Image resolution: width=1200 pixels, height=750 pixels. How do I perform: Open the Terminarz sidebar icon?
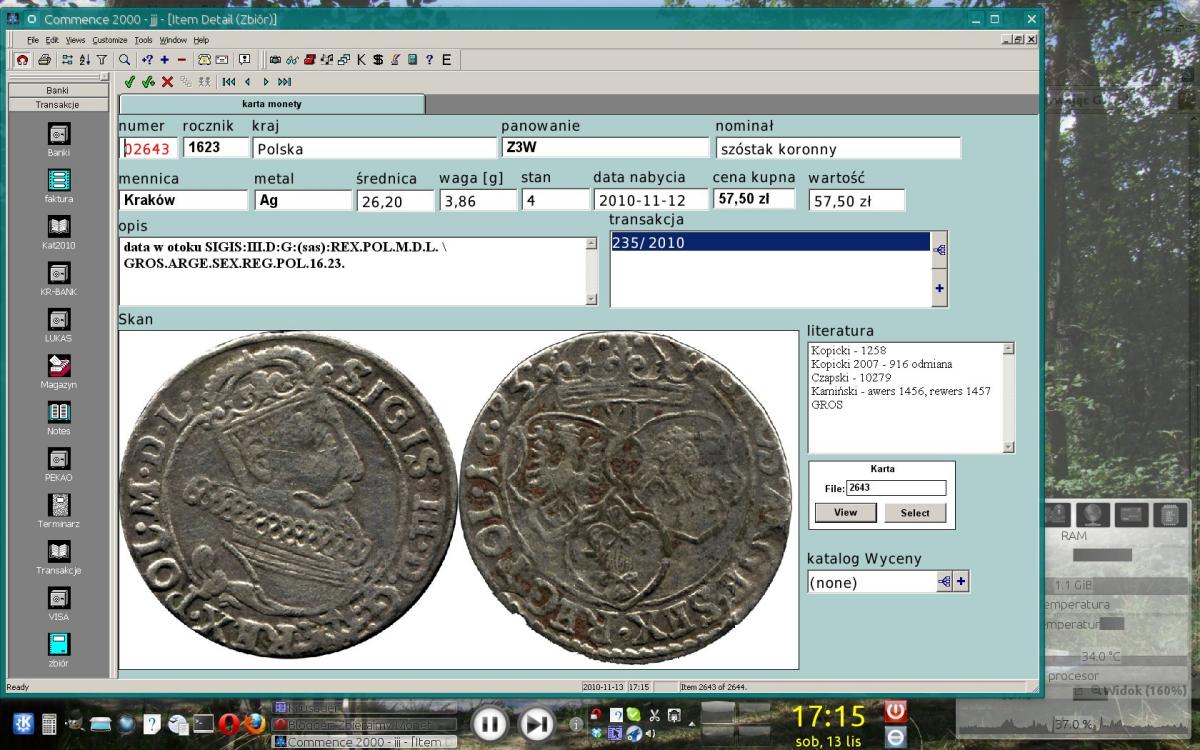58,505
